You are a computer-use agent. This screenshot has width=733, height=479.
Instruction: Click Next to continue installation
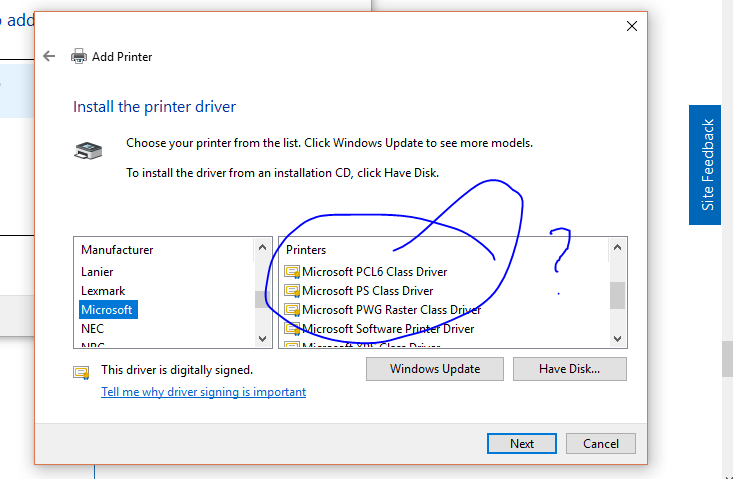click(522, 443)
